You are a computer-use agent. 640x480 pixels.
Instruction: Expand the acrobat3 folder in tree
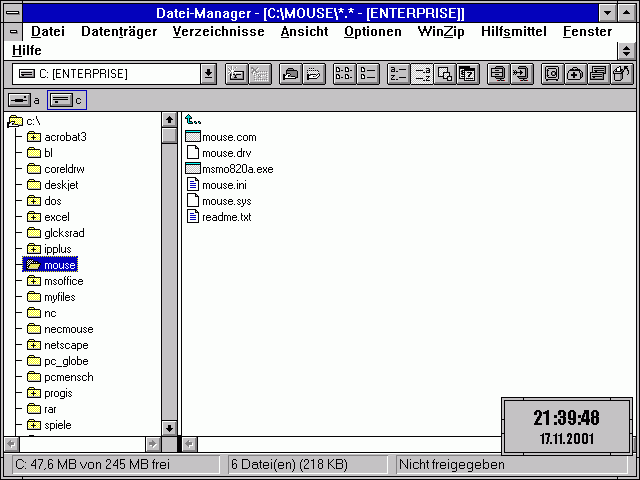pyautogui.click(x=33, y=137)
